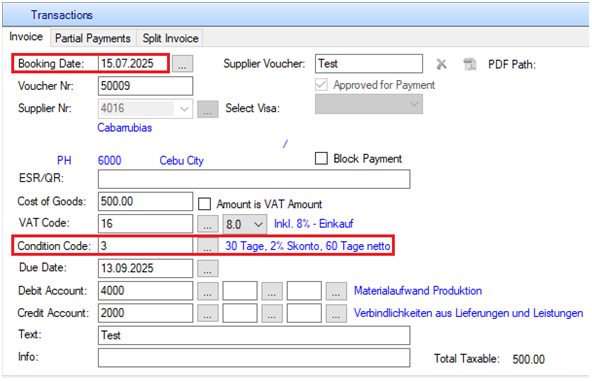This screenshot has width=592, height=381.
Task: Click the Booking Date field 15.07.2025
Action: click(133, 63)
